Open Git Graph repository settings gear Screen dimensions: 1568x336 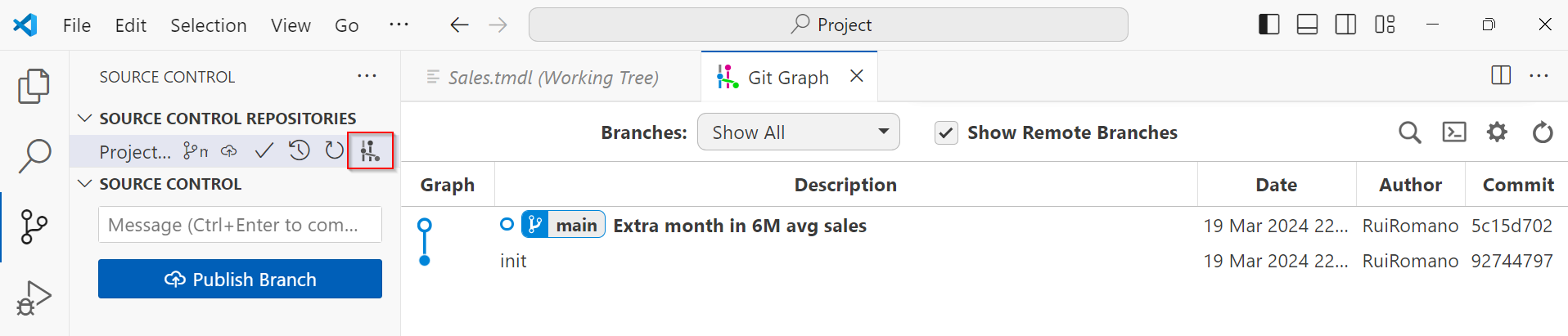pos(1497,132)
